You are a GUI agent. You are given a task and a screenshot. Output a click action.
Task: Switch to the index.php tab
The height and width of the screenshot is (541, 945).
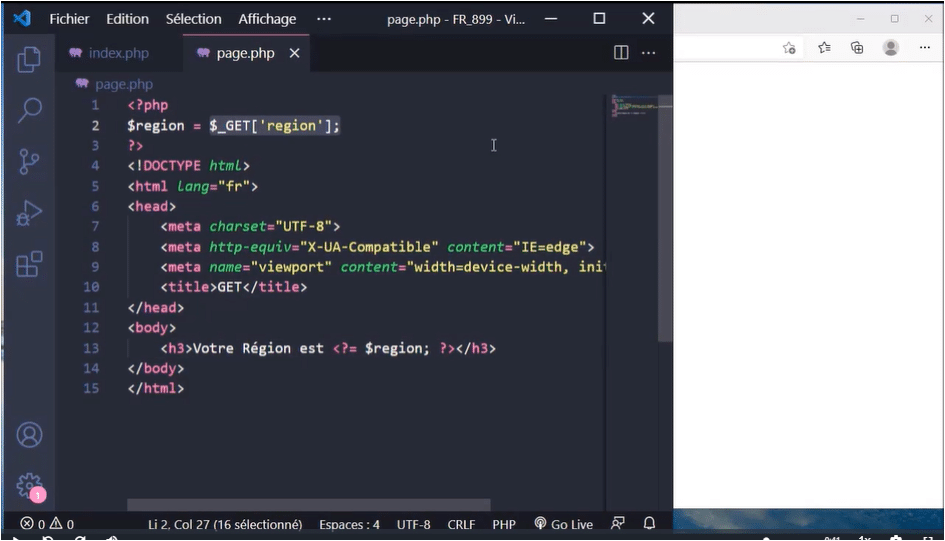(x=119, y=53)
